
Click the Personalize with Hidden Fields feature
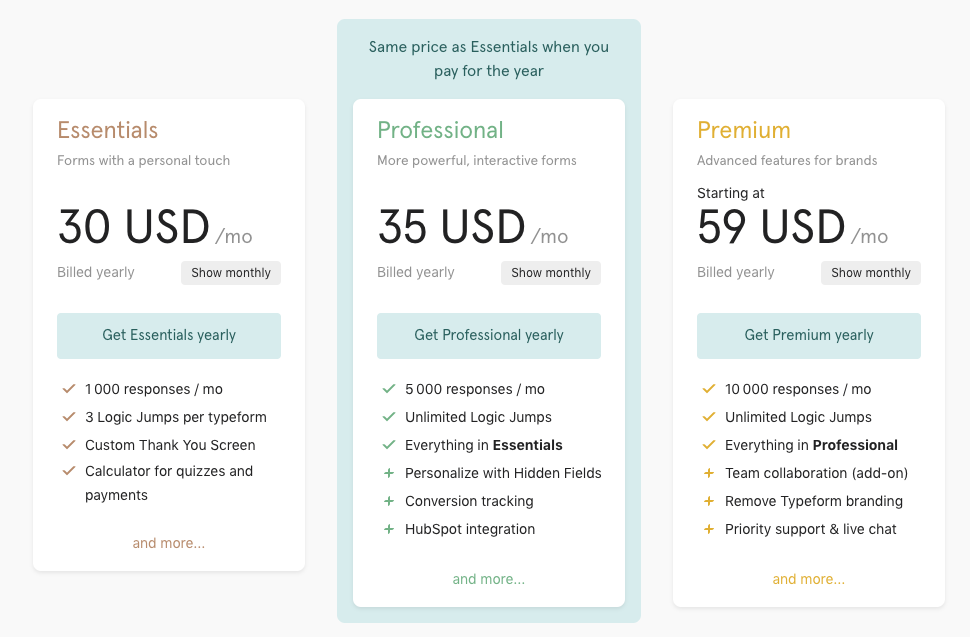pyautogui.click(x=503, y=473)
